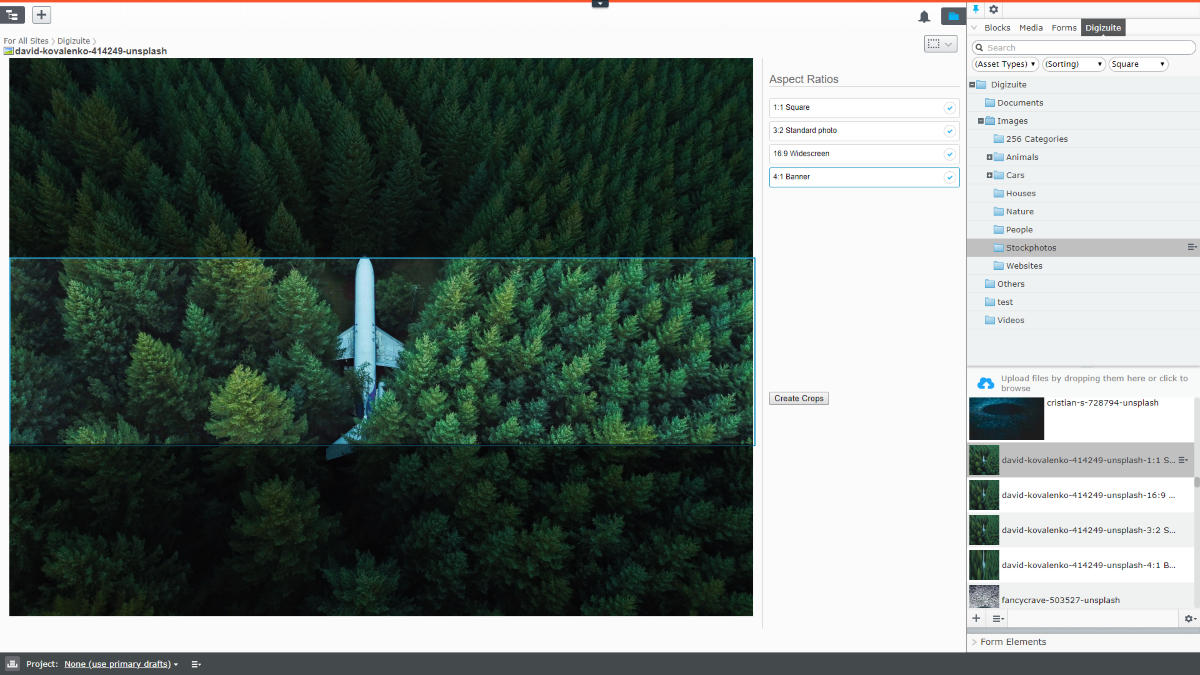The width and height of the screenshot is (1200, 675).
Task: Open the Square crop filter dropdown
Action: click(x=1138, y=64)
